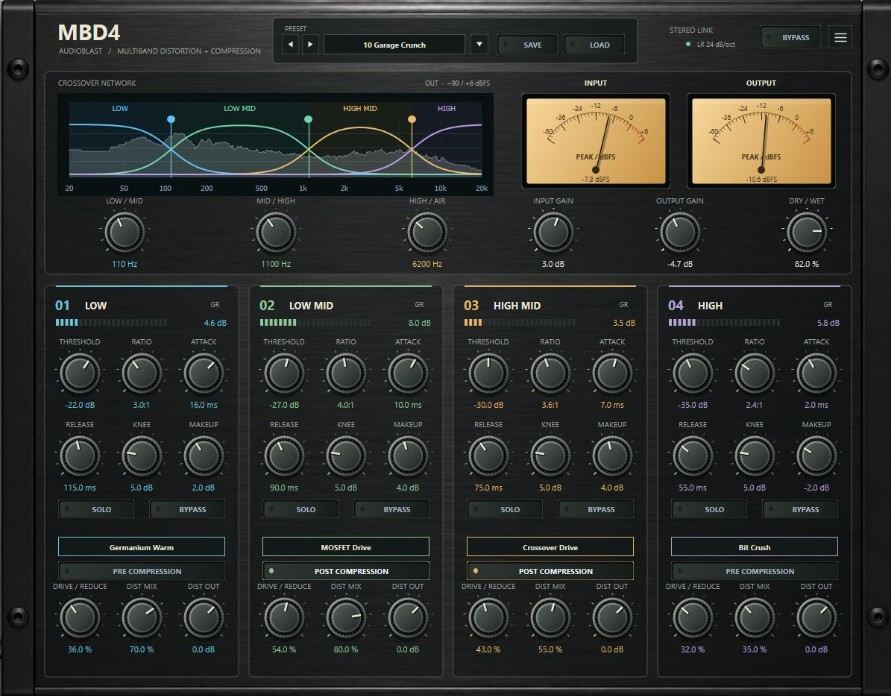Click the LOW band Threshold knob
891x696 pixels.
click(x=80, y=373)
